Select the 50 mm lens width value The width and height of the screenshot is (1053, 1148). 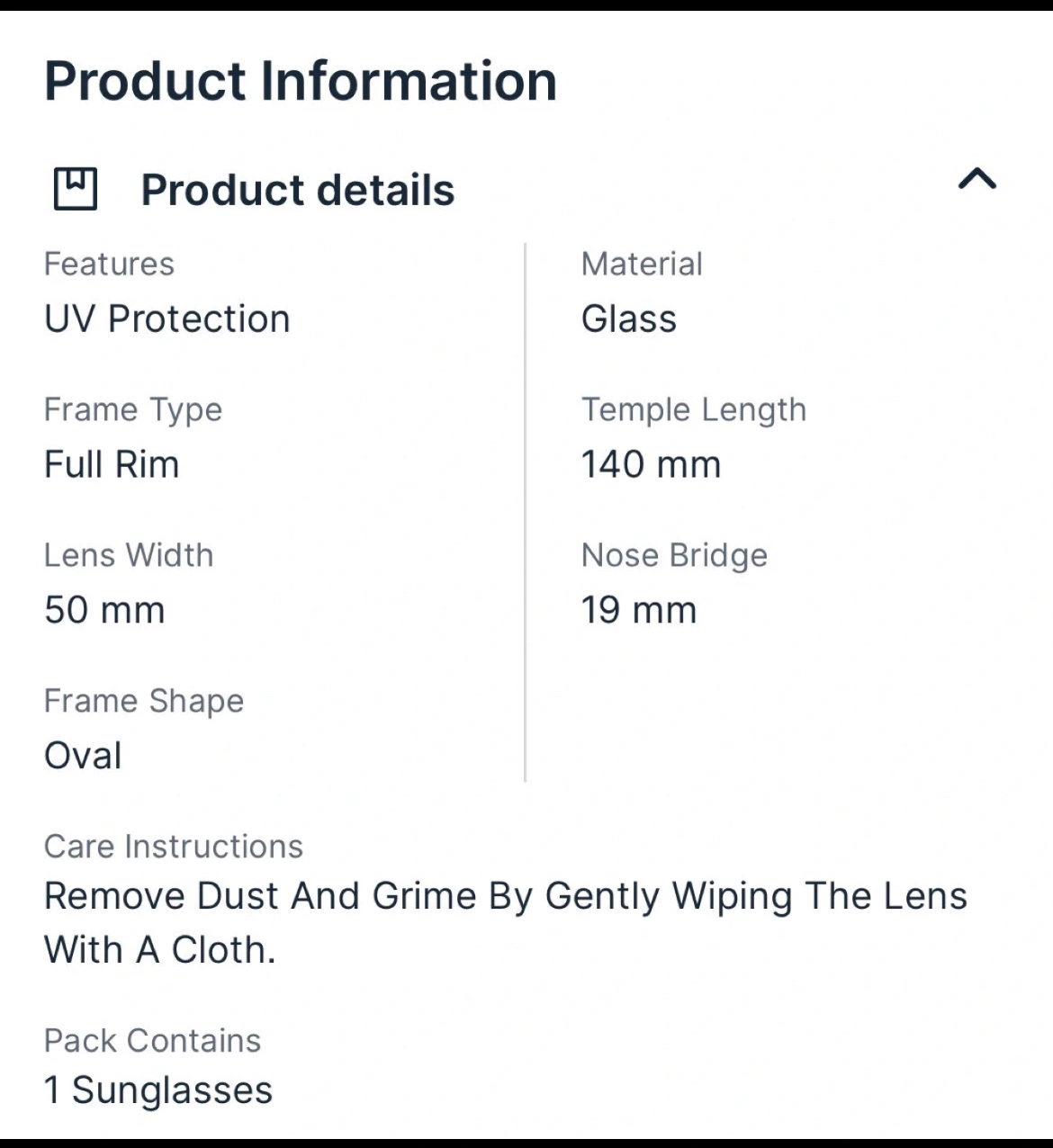click(x=104, y=610)
